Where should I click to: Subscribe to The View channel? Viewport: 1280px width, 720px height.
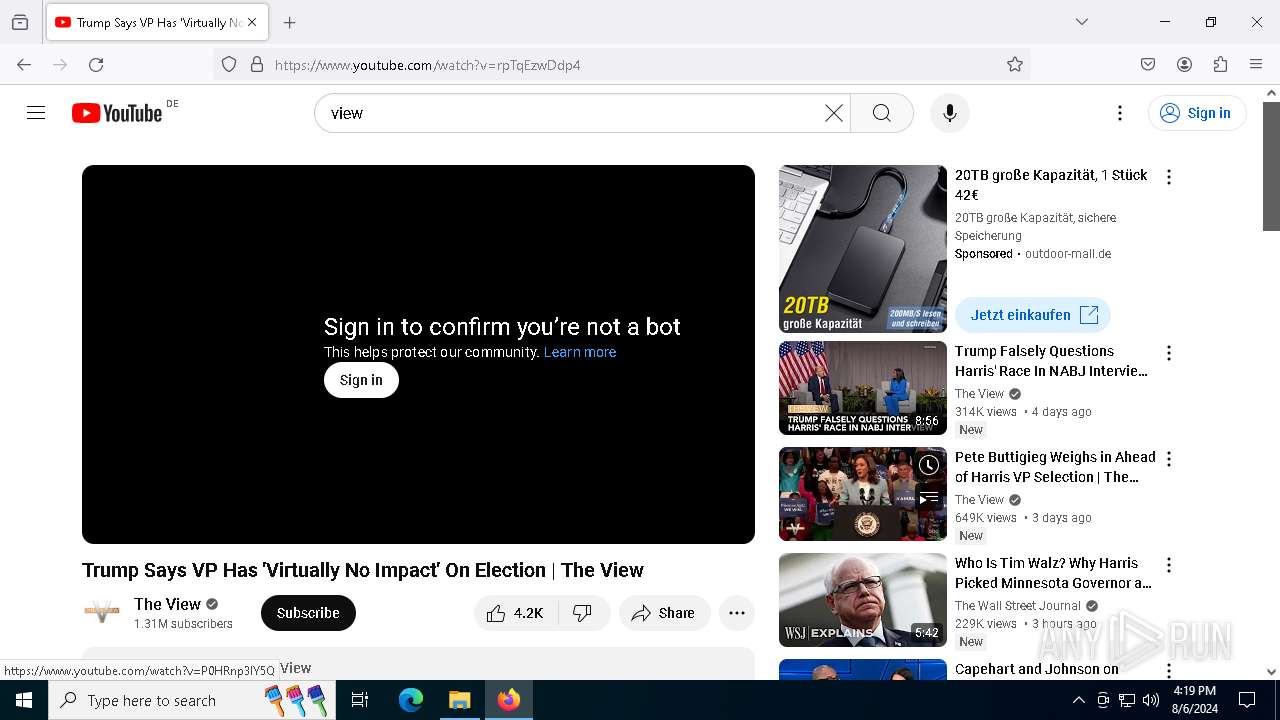coord(308,613)
